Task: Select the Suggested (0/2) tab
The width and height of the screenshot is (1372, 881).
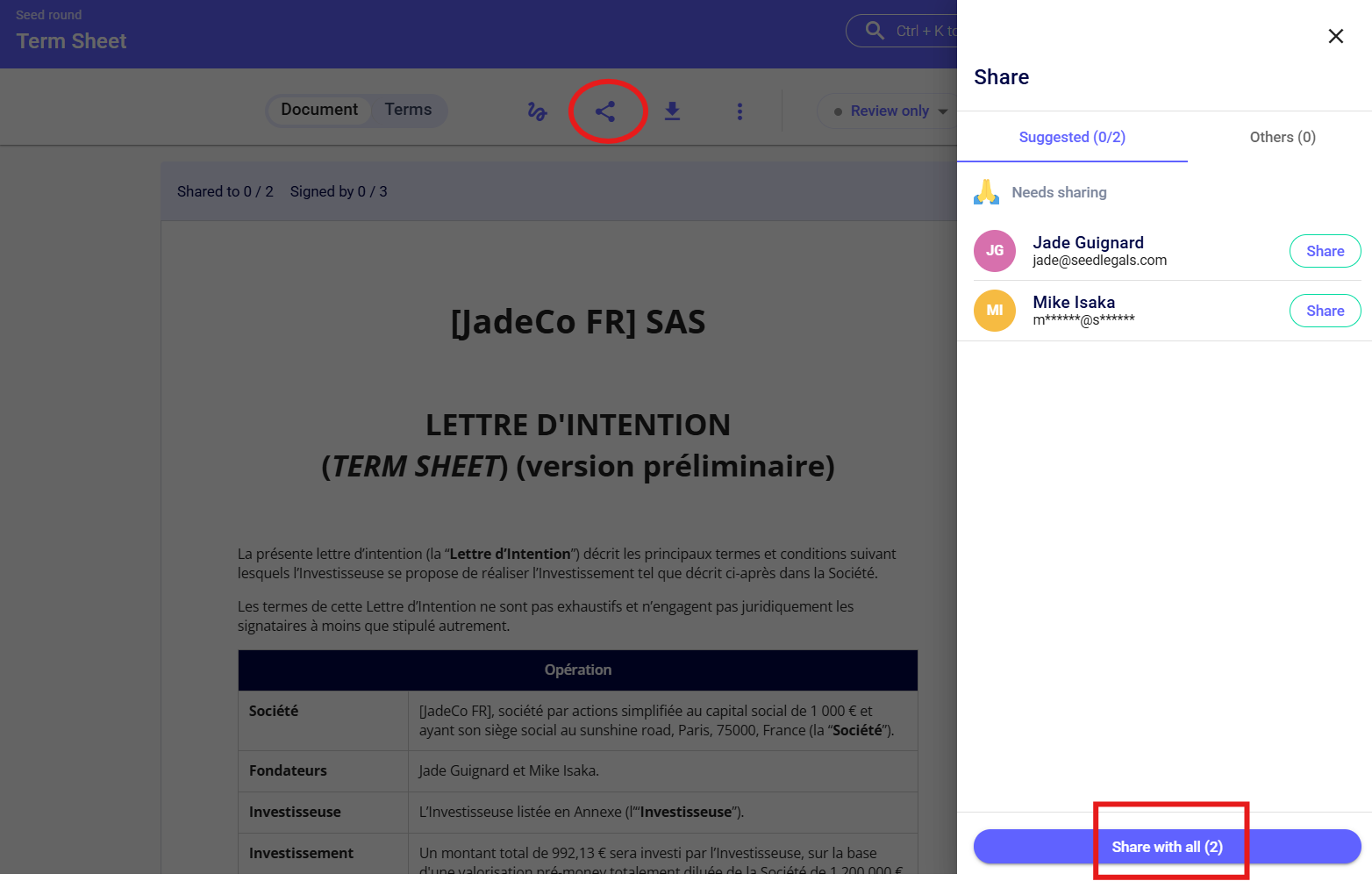Action: click(x=1071, y=137)
